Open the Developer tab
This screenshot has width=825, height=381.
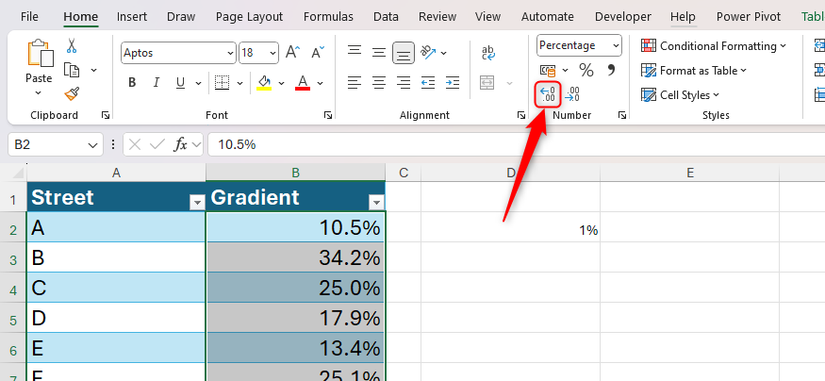coord(623,17)
